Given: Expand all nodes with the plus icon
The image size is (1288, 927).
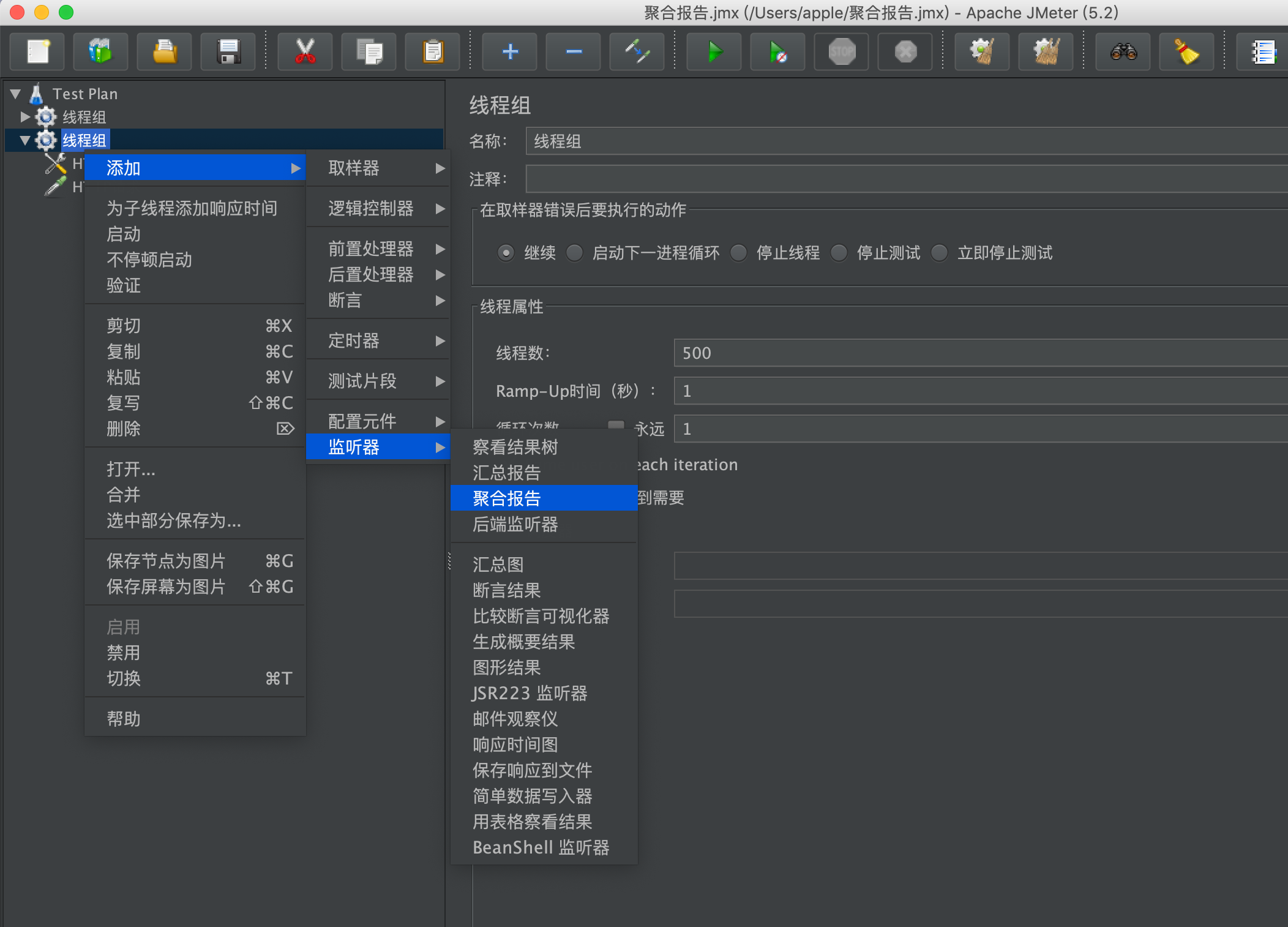Looking at the screenshot, I should [510, 51].
